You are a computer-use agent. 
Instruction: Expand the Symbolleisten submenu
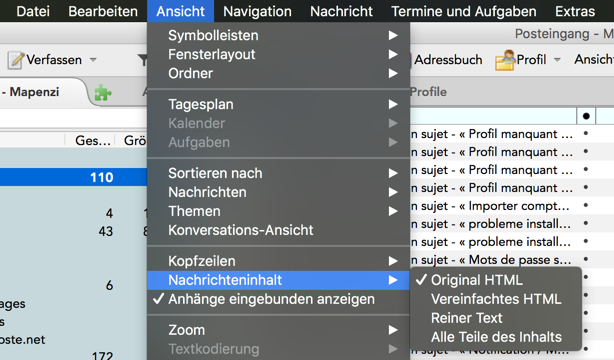pyautogui.click(x=278, y=36)
